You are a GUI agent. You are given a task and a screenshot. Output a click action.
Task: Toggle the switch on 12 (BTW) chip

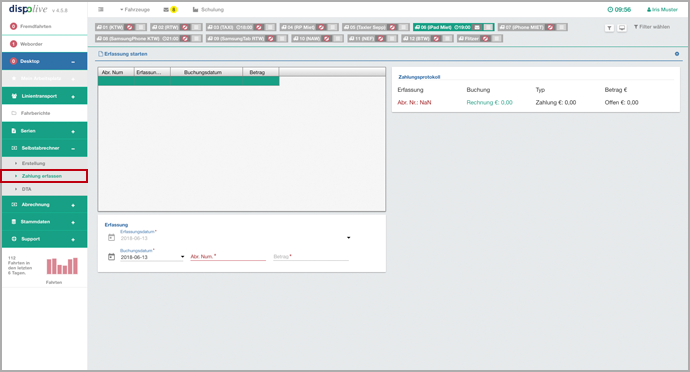point(447,39)
